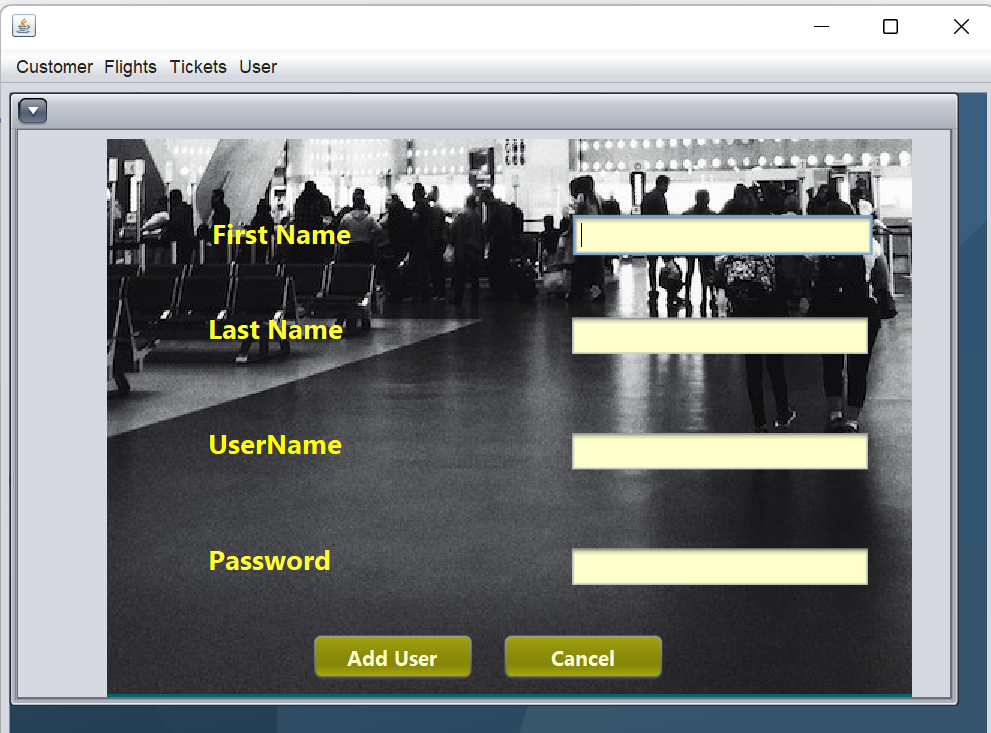991x733 pixels.
Task: Click the Last Name label
Action: point(276,330)
